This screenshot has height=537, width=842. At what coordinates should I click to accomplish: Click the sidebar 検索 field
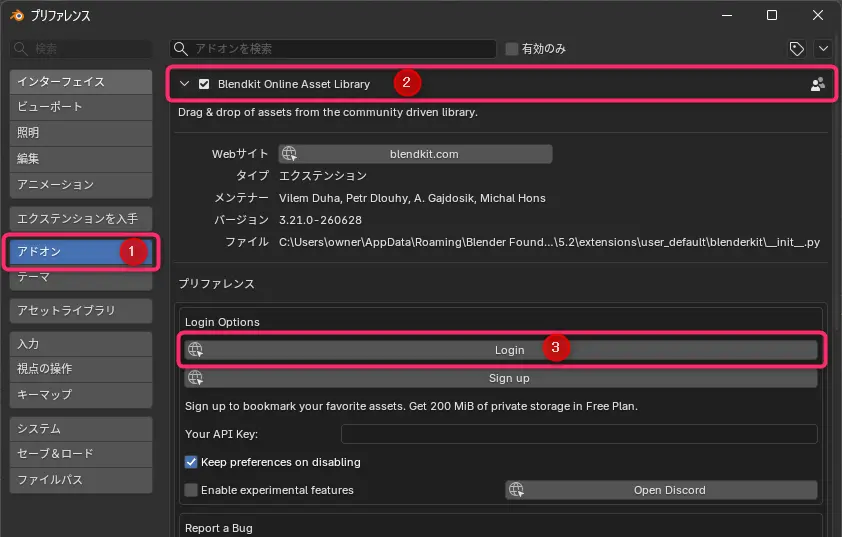(x=81, y=49)
